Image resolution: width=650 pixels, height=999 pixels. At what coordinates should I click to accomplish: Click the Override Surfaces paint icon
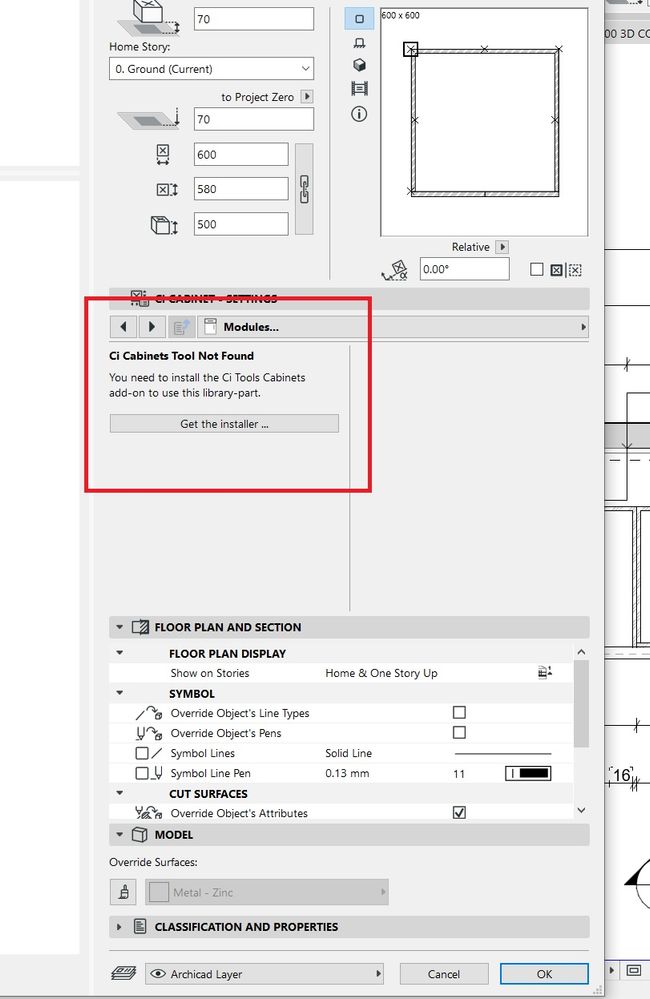coord(123,892)
